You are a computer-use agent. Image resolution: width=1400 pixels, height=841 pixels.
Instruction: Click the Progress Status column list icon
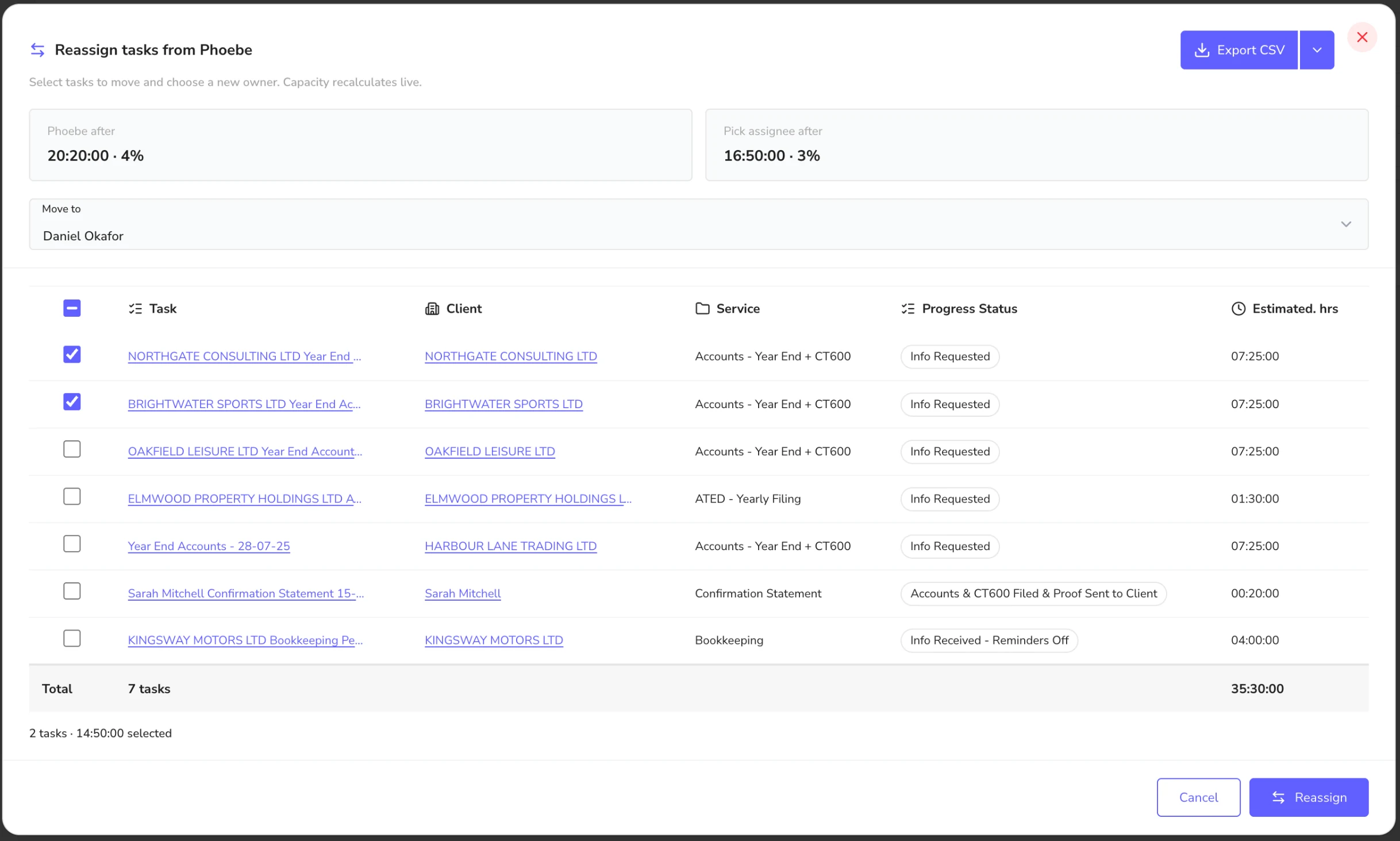(908, 309)
